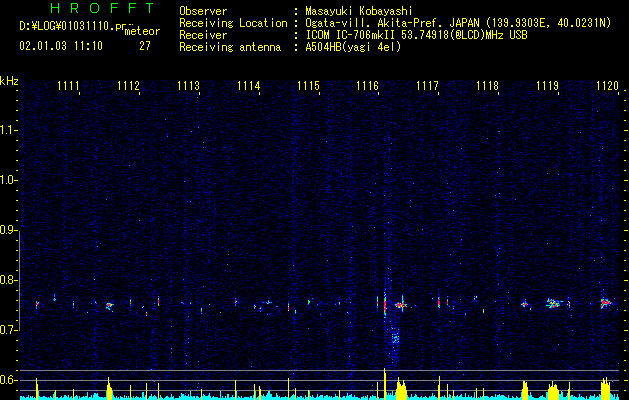Click the 1119 time marker
This screenshot has height=400, width=629.
(x=548, y=85)
